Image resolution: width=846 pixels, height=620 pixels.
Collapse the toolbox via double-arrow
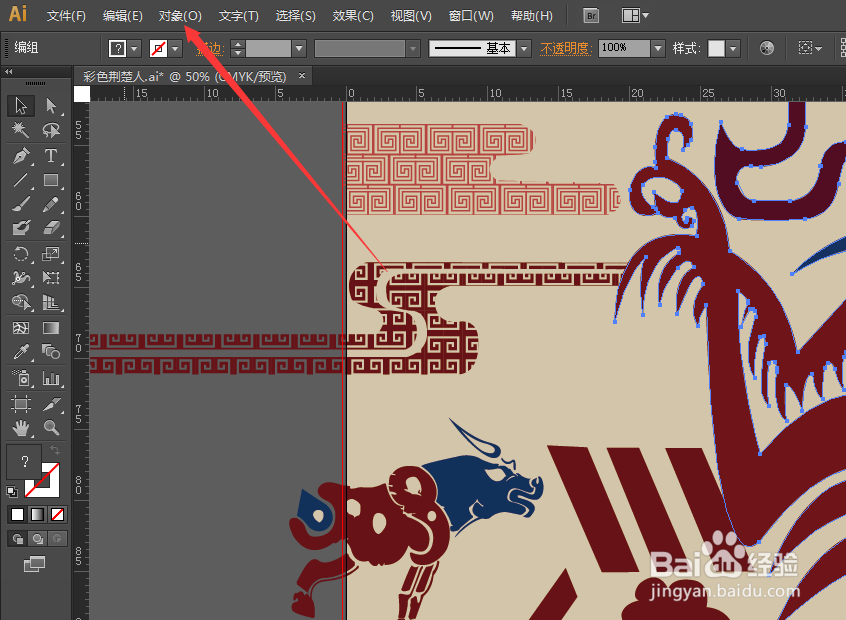pos(9,71)
